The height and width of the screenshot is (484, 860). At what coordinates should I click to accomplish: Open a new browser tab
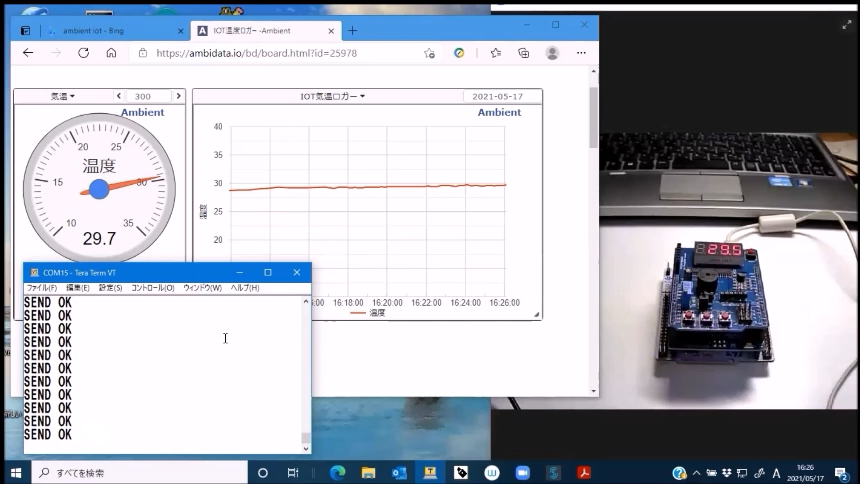[352, 31]
